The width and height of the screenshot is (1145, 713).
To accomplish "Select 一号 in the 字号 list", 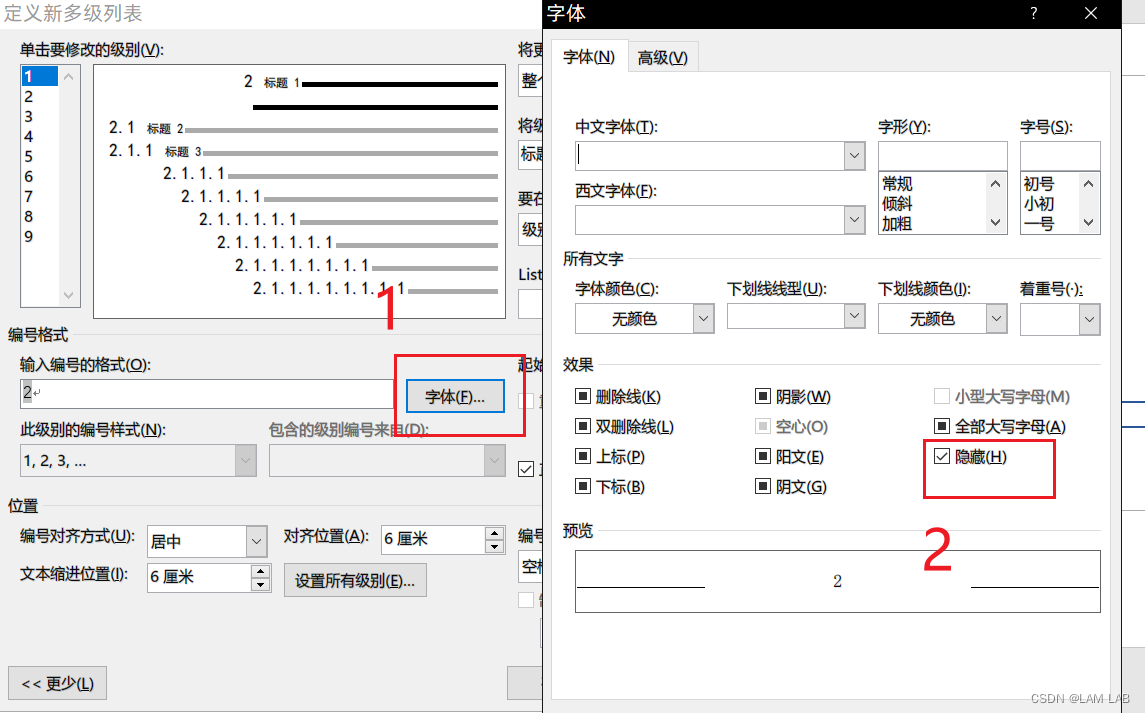I will click(1038, 224).
